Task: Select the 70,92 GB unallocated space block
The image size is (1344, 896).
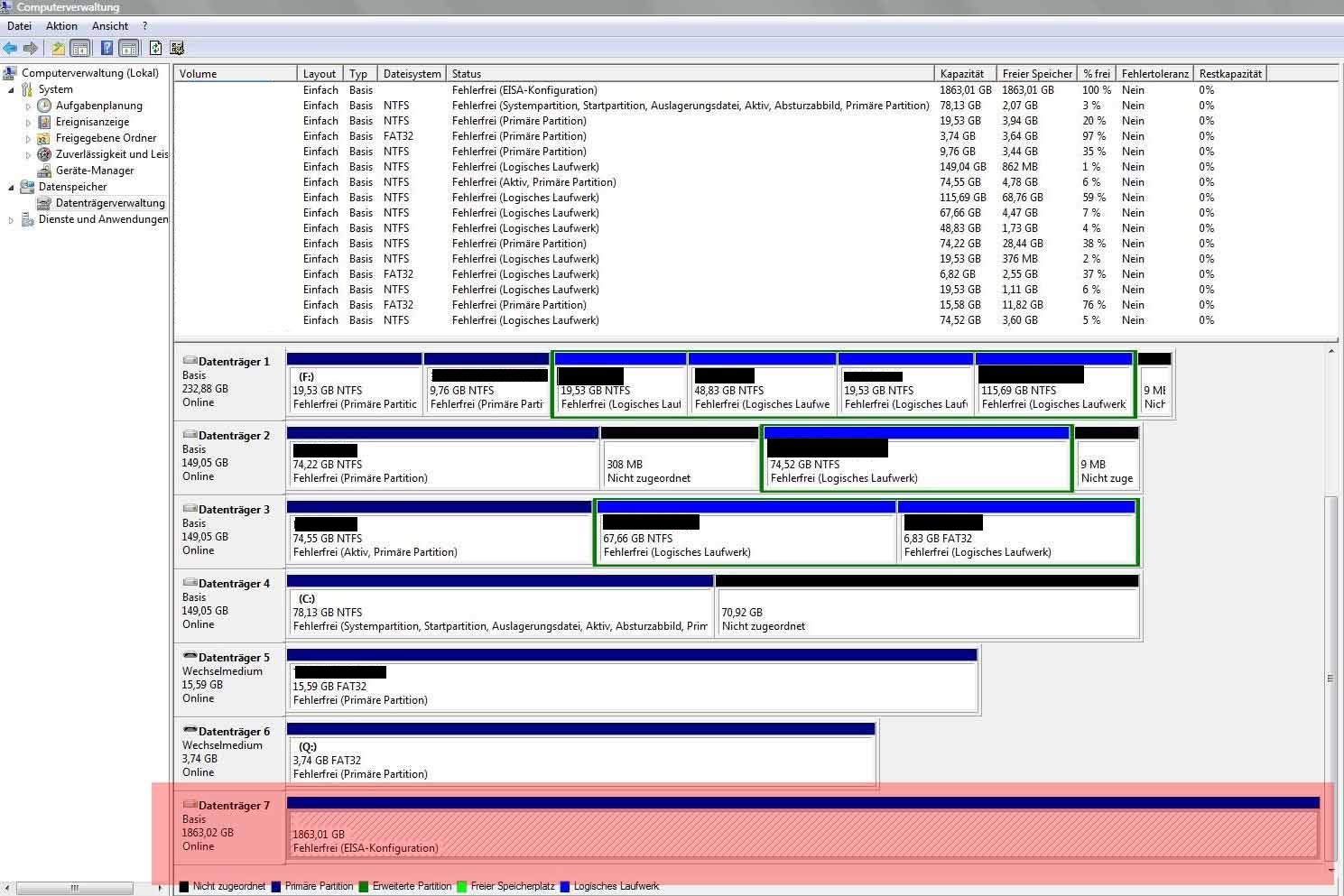Action: [927, 605]
